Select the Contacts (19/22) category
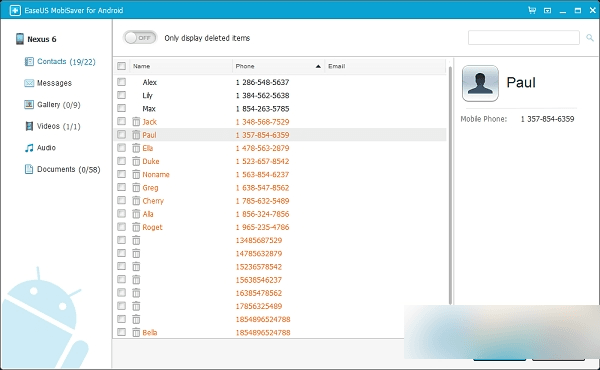600x370 pixels. point(60,62)
